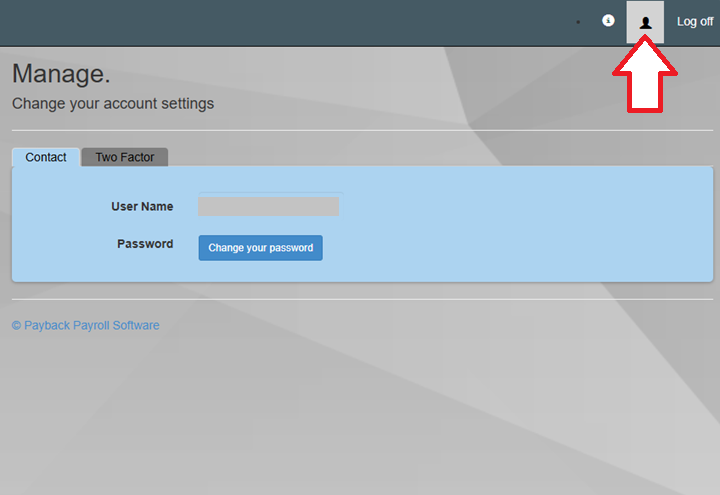Click the copyright symbol in footer
Viewport: 720px width, 495px height.
pyautogui.click(x=16, y=325)
